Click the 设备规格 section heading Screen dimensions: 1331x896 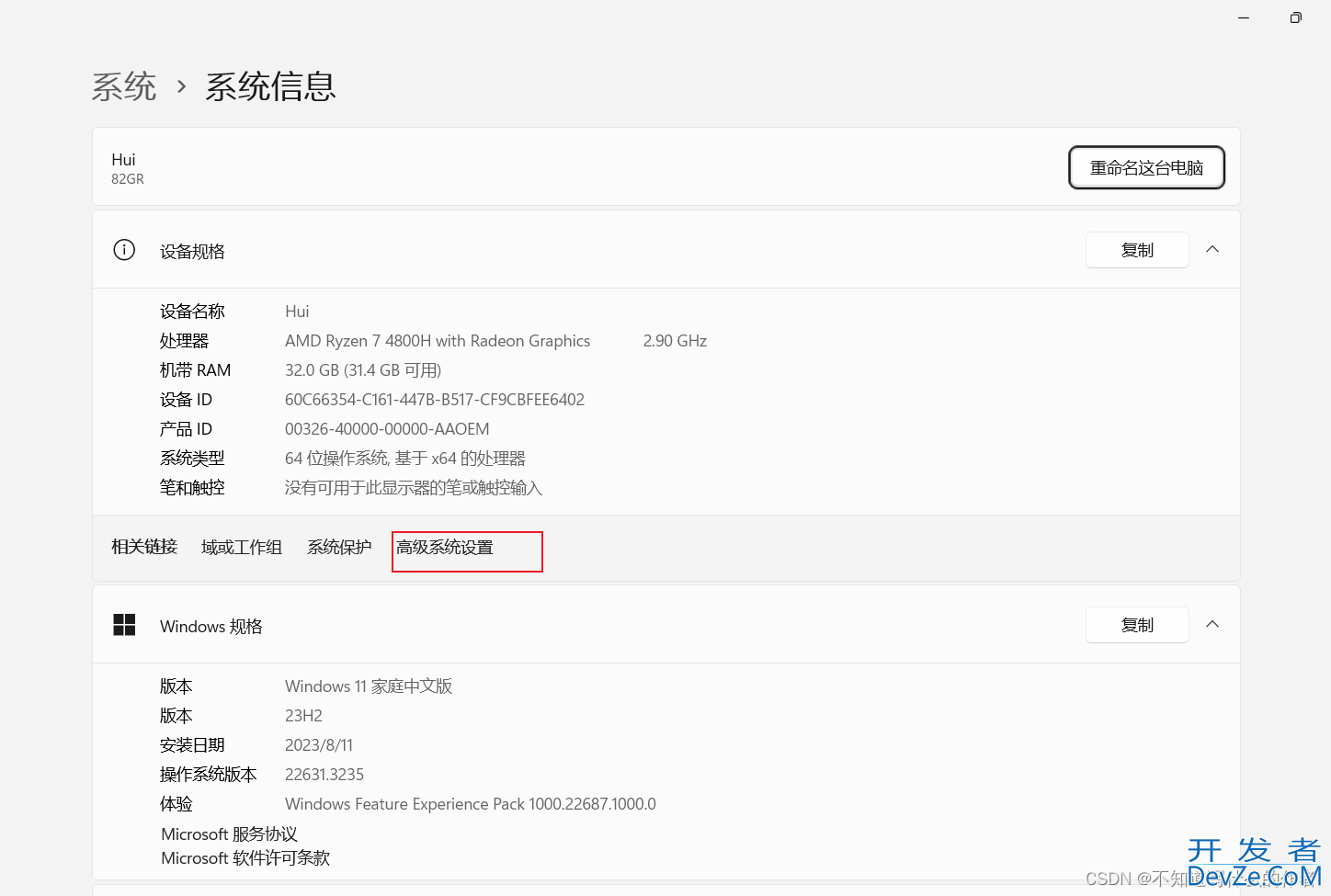coord(192,252)
